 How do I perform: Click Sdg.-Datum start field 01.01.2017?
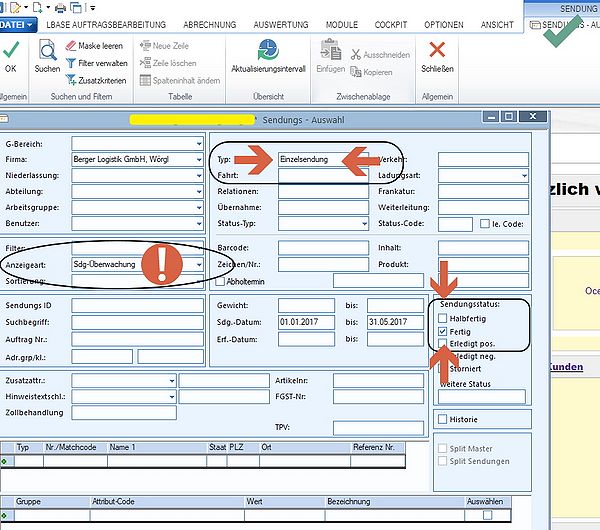click(x=306, y=322)
